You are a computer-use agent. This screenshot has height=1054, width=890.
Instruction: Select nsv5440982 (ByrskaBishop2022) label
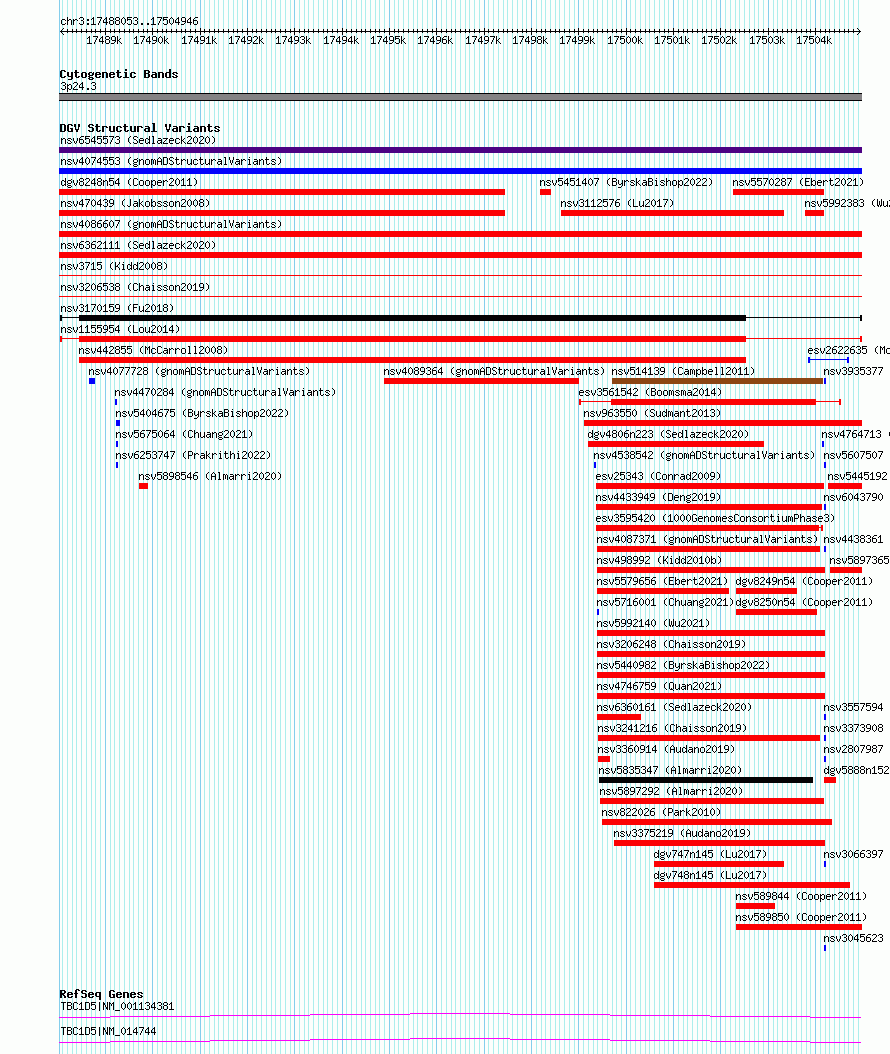683,665
